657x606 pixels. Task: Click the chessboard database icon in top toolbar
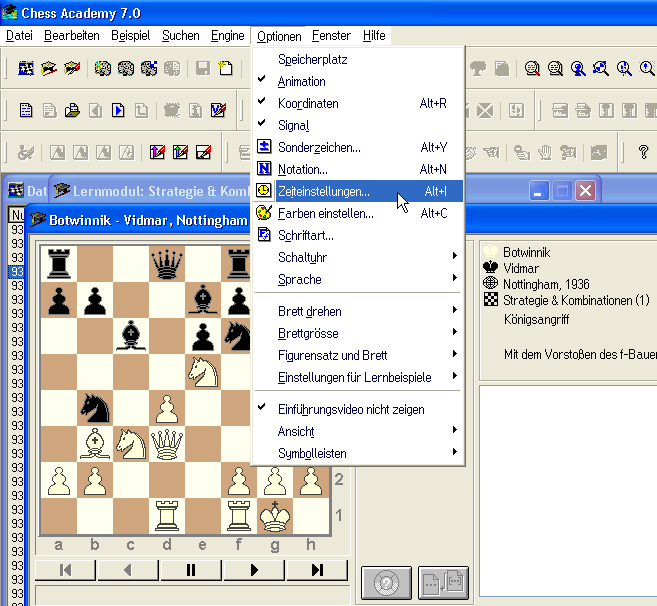[x=26, y=68]
